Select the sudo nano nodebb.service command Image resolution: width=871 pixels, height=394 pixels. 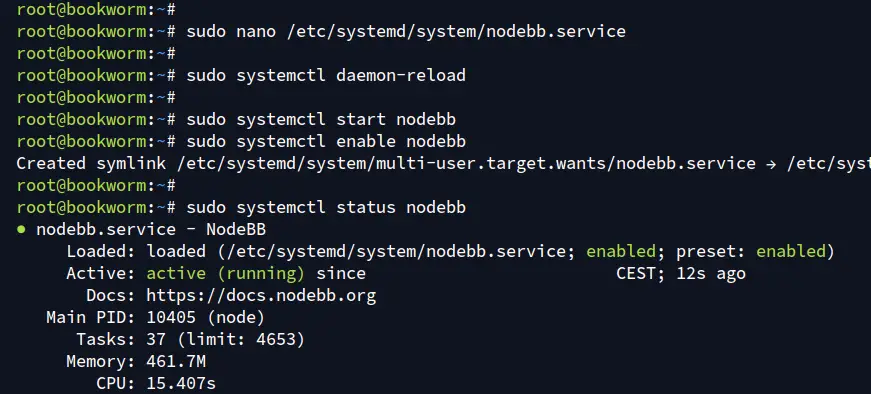click(406, 32)
